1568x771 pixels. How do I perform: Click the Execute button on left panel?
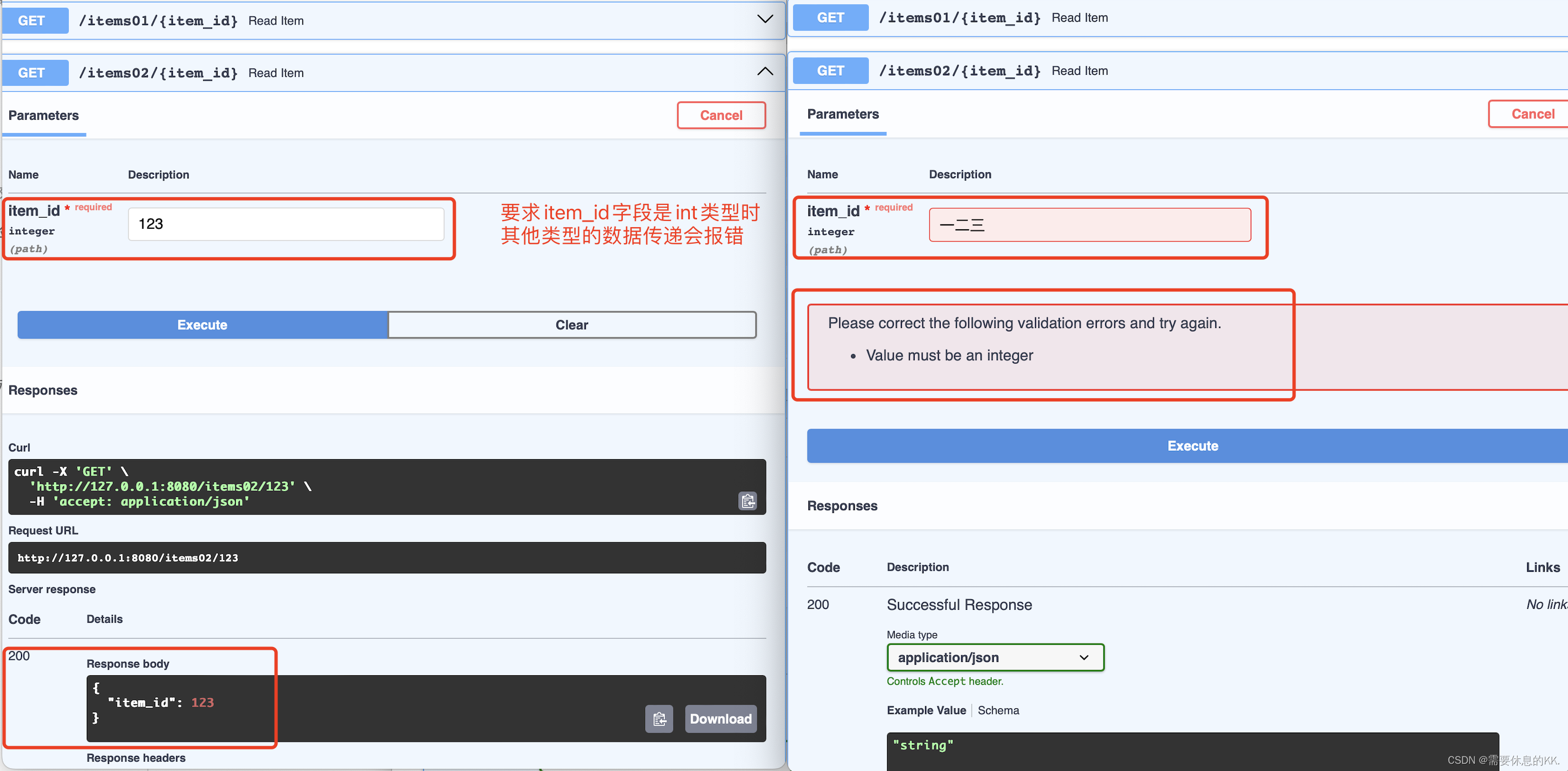pos(202,324)
